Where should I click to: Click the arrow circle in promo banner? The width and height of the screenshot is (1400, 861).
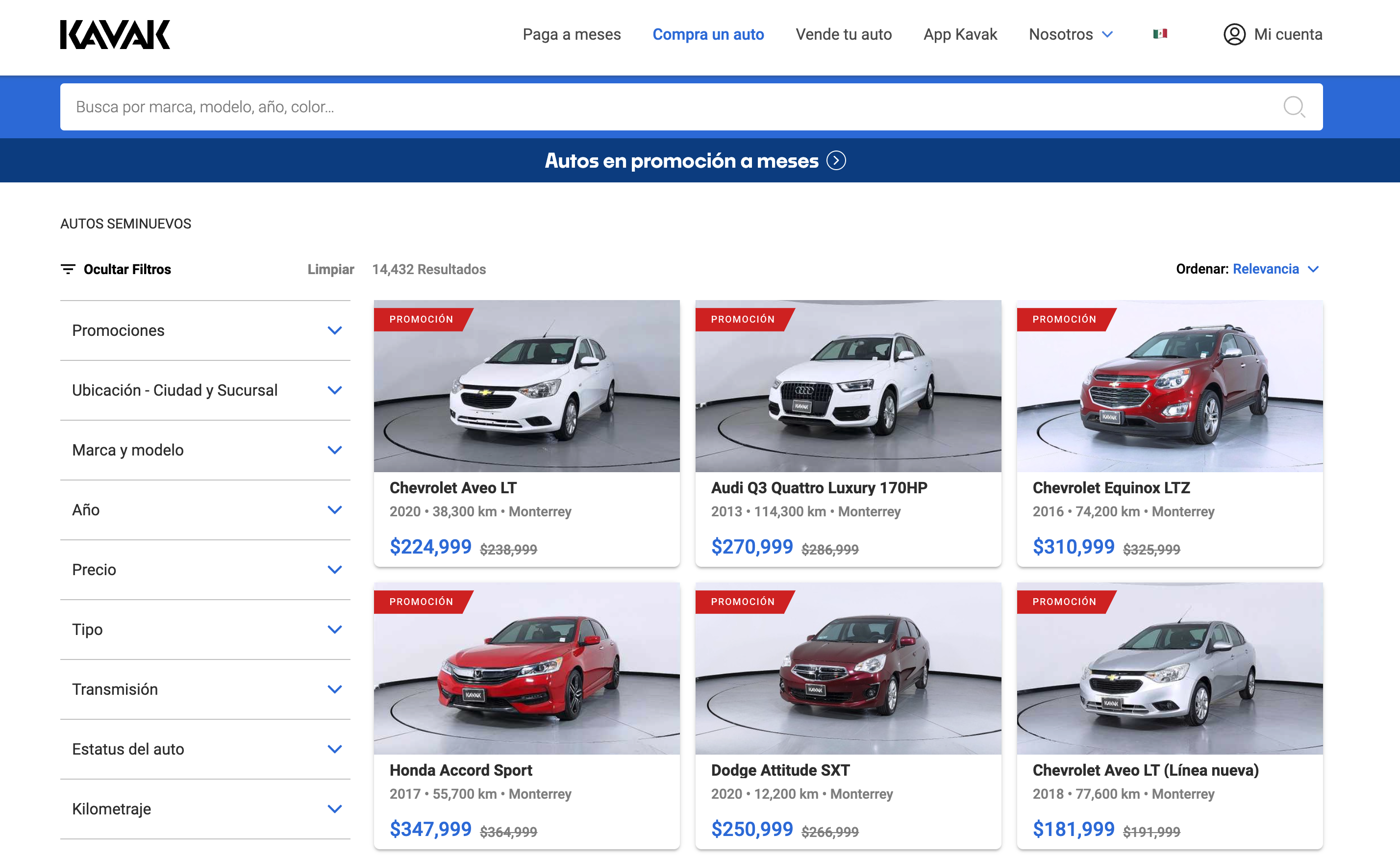pos(836,161)
